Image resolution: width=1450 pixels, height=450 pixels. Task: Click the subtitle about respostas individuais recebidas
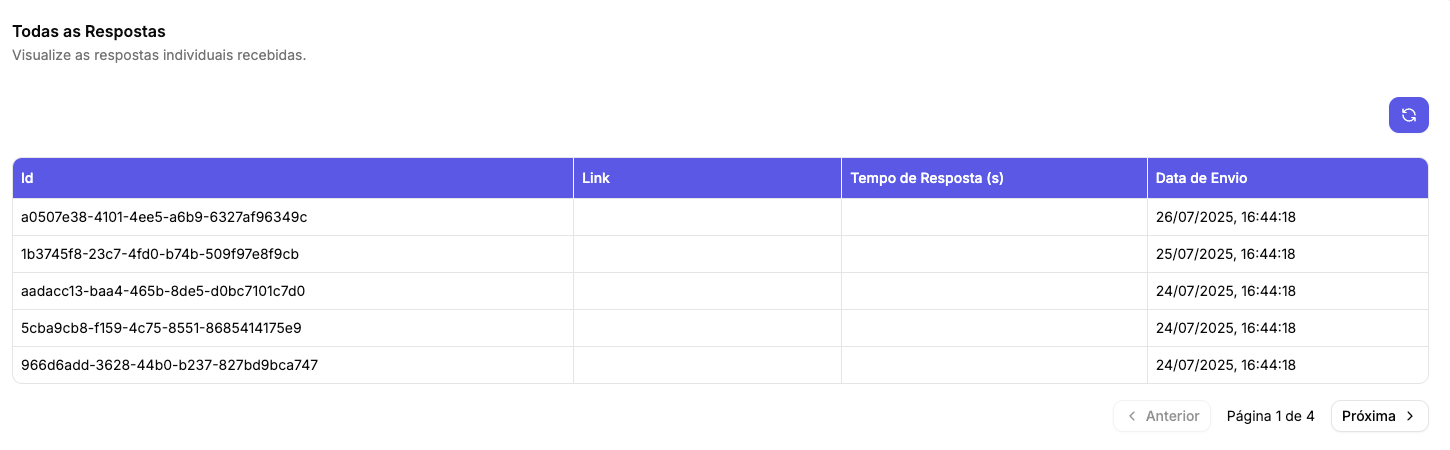[159, 55]
